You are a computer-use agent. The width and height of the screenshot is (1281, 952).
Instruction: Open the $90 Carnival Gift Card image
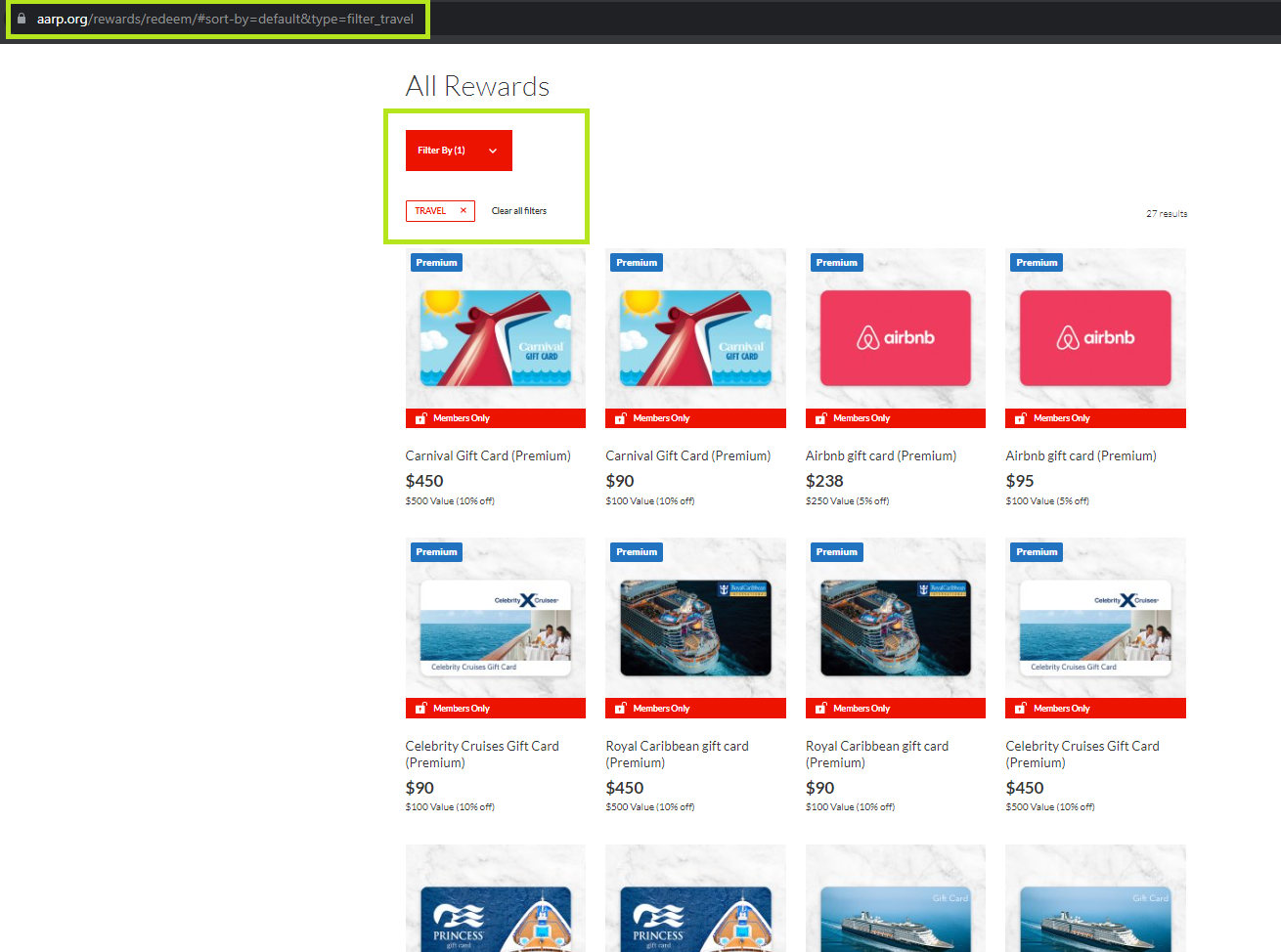pos(695,337)
